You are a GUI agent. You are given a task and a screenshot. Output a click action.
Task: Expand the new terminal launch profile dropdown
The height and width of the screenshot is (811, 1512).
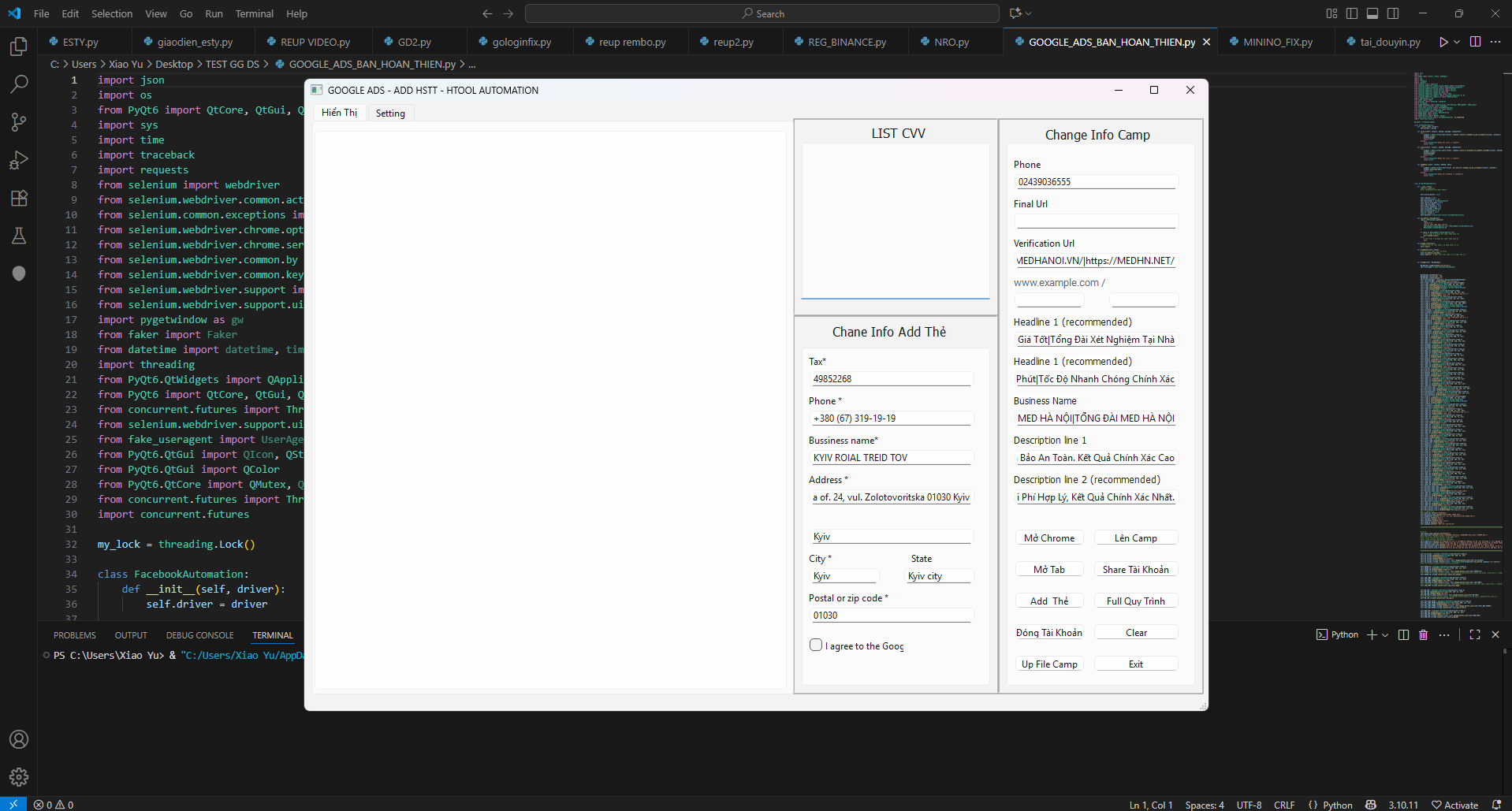1385,635
